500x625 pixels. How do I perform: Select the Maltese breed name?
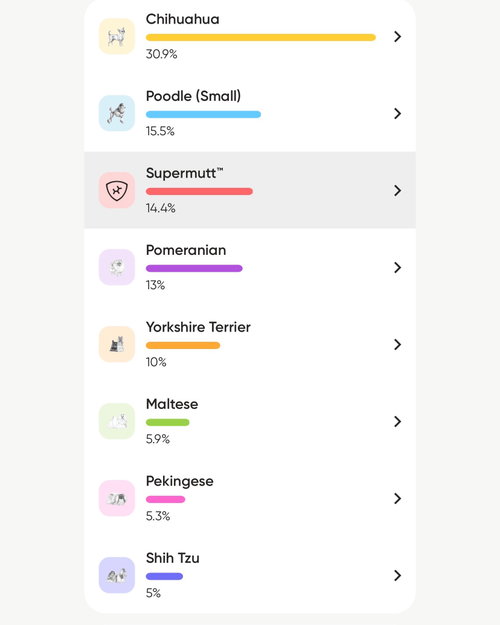click(x=172, y=404)
